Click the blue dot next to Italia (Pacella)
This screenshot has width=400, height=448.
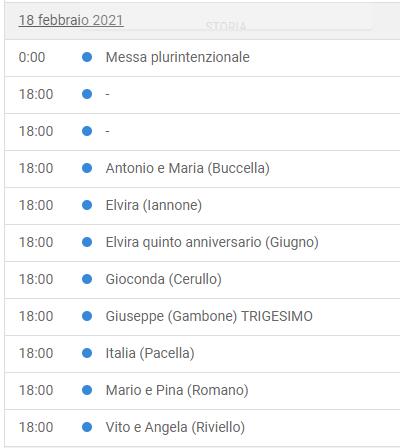coord(87,353)
